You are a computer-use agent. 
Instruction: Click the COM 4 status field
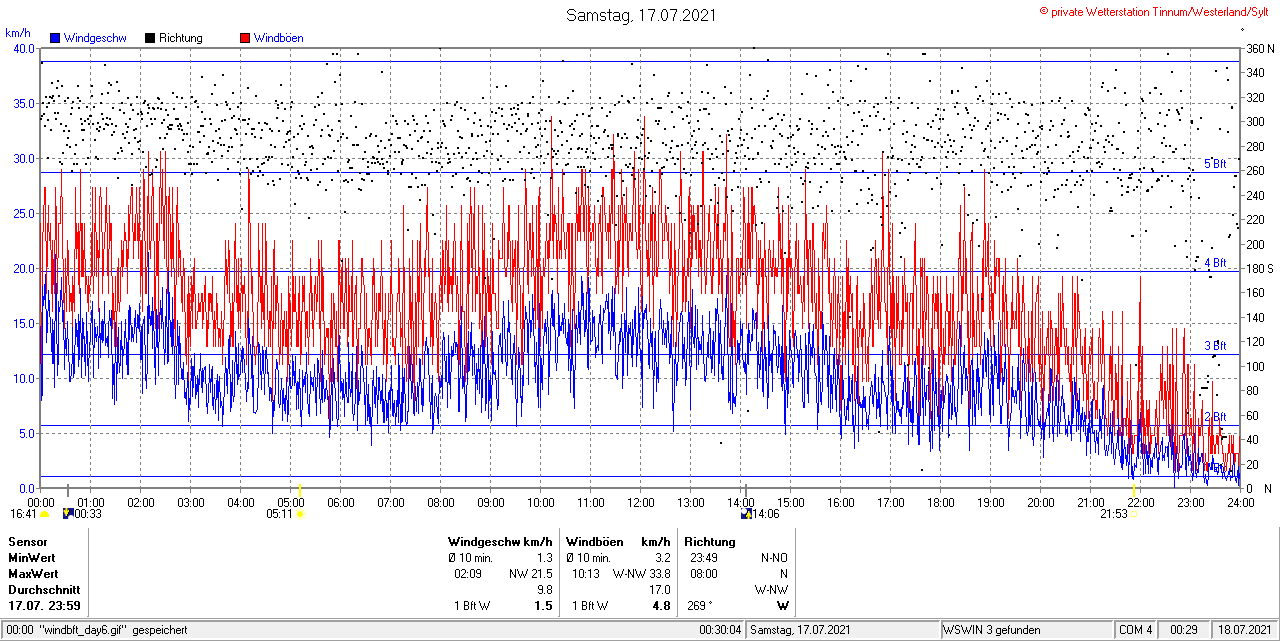point(1136,630)
